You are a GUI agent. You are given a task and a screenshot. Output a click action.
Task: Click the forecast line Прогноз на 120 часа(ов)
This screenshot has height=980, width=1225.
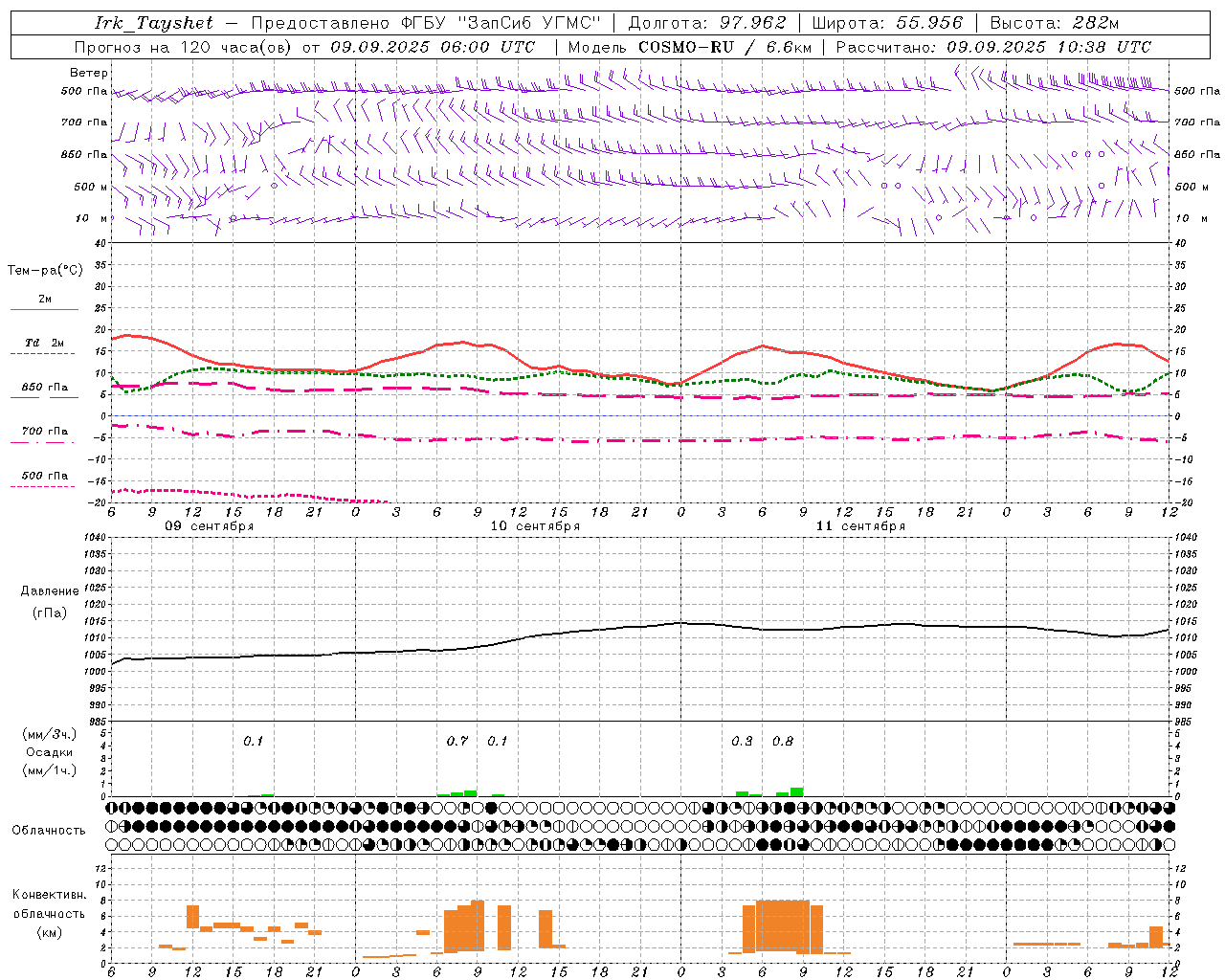[184, 47]
